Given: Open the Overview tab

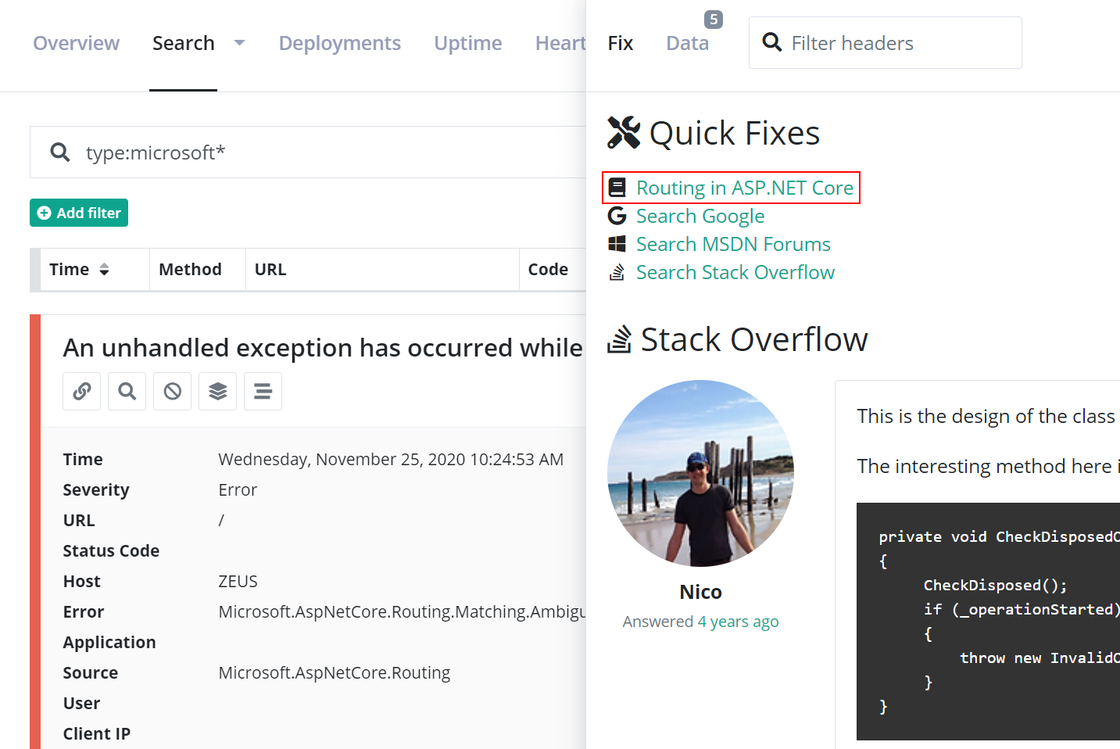Looking at the screenshot, I should (76, 43).
